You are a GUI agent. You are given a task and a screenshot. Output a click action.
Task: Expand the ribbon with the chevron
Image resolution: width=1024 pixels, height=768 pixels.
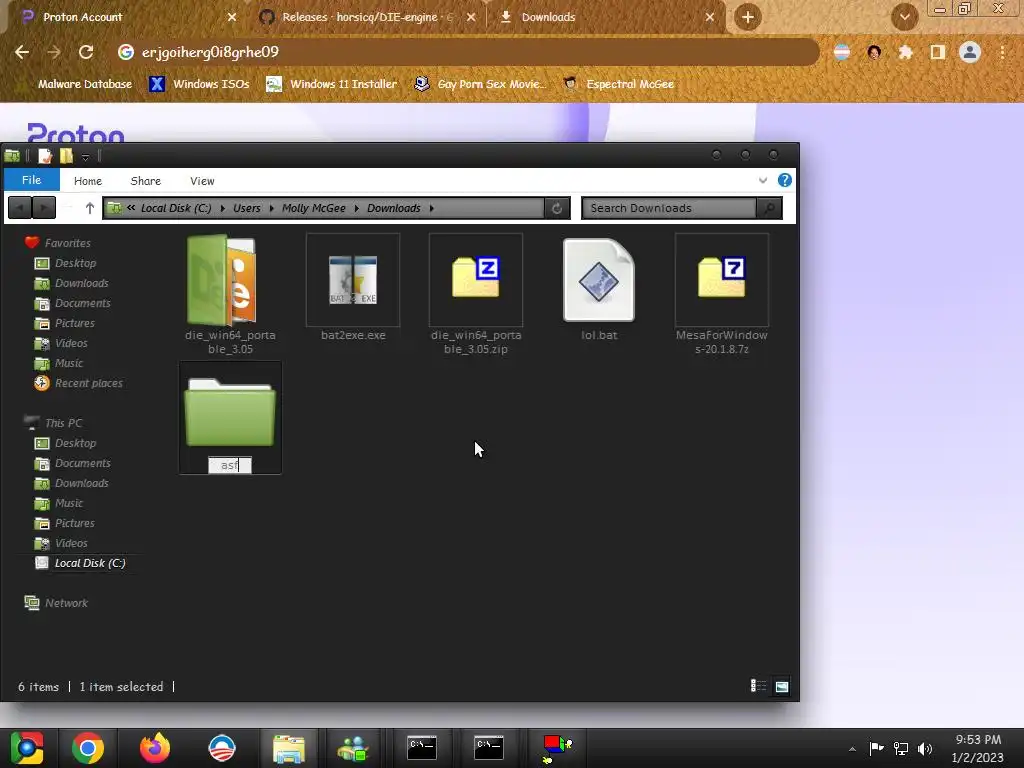(763, 180)
